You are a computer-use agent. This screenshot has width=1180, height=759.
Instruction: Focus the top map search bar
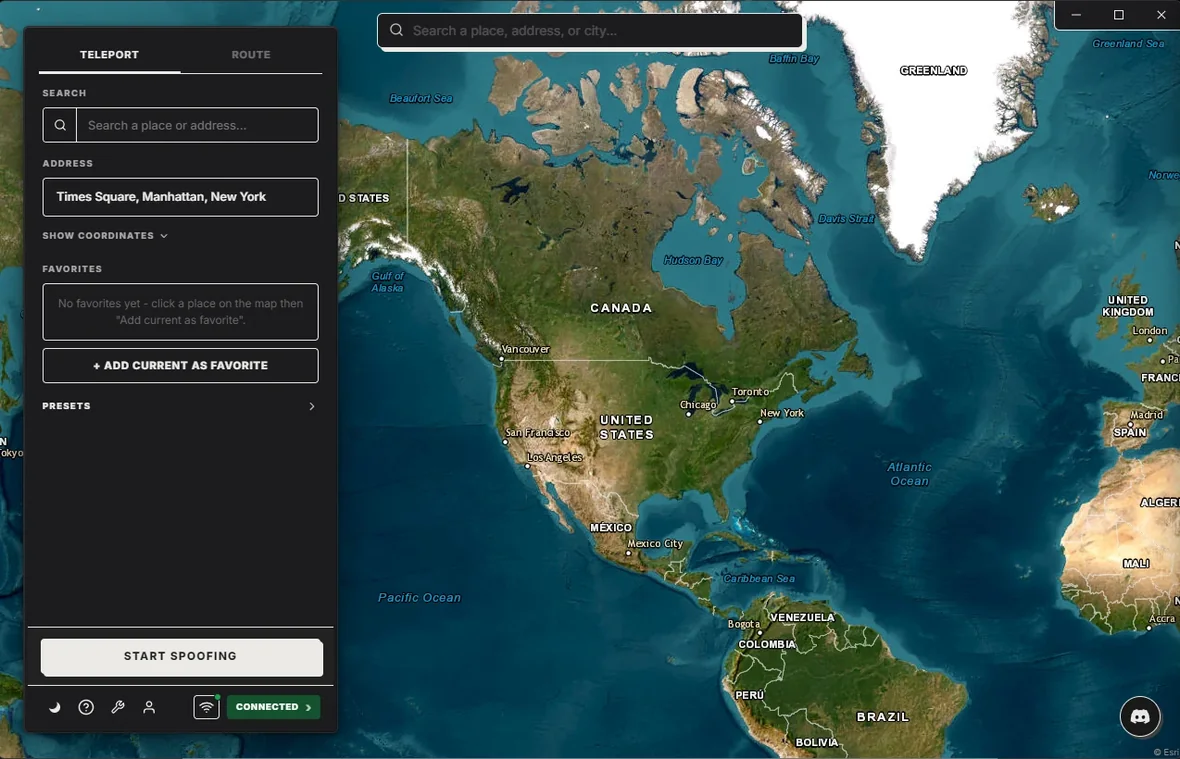[x=590, y=31]
